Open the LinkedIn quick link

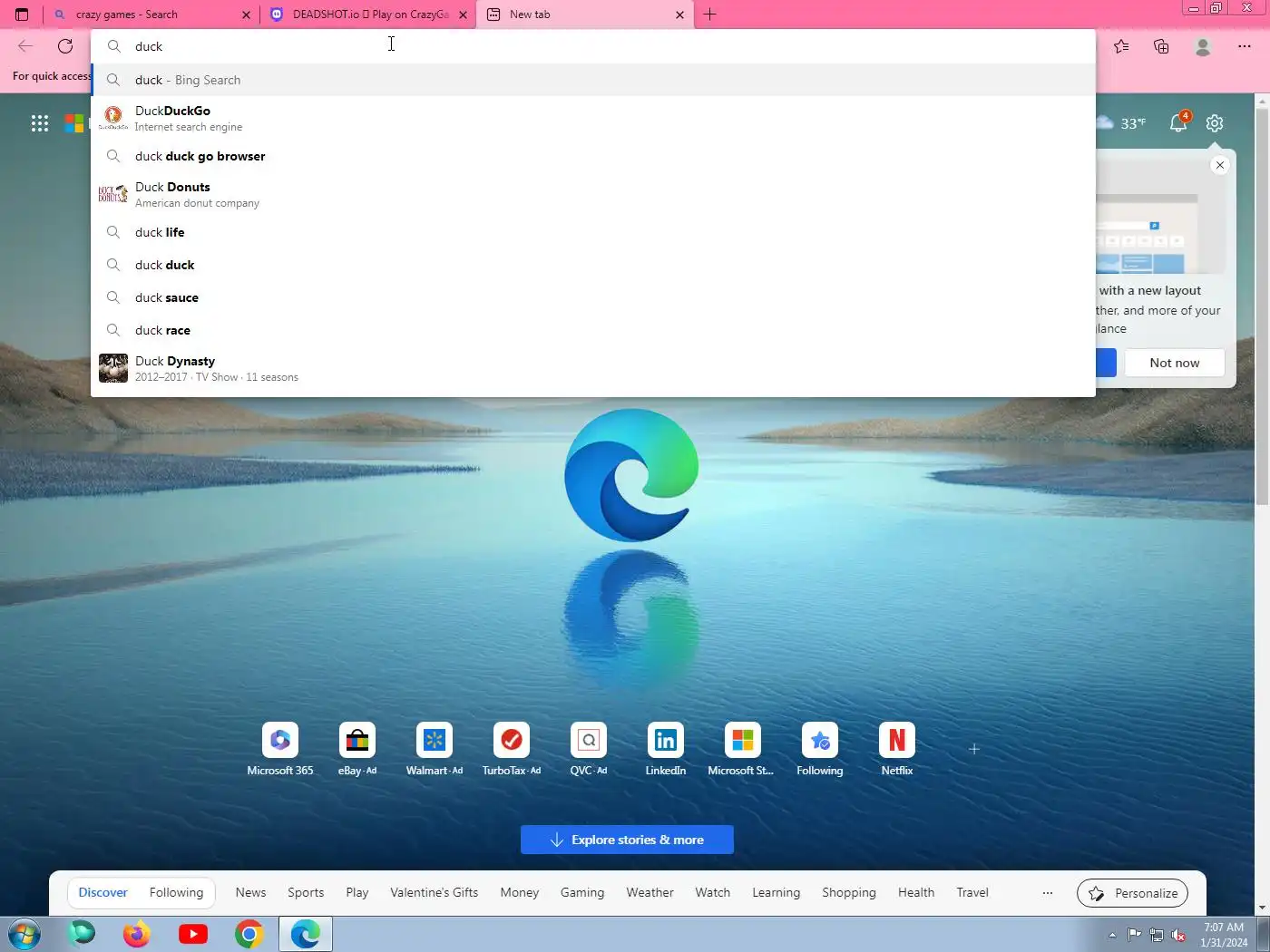tap(666, 750)
